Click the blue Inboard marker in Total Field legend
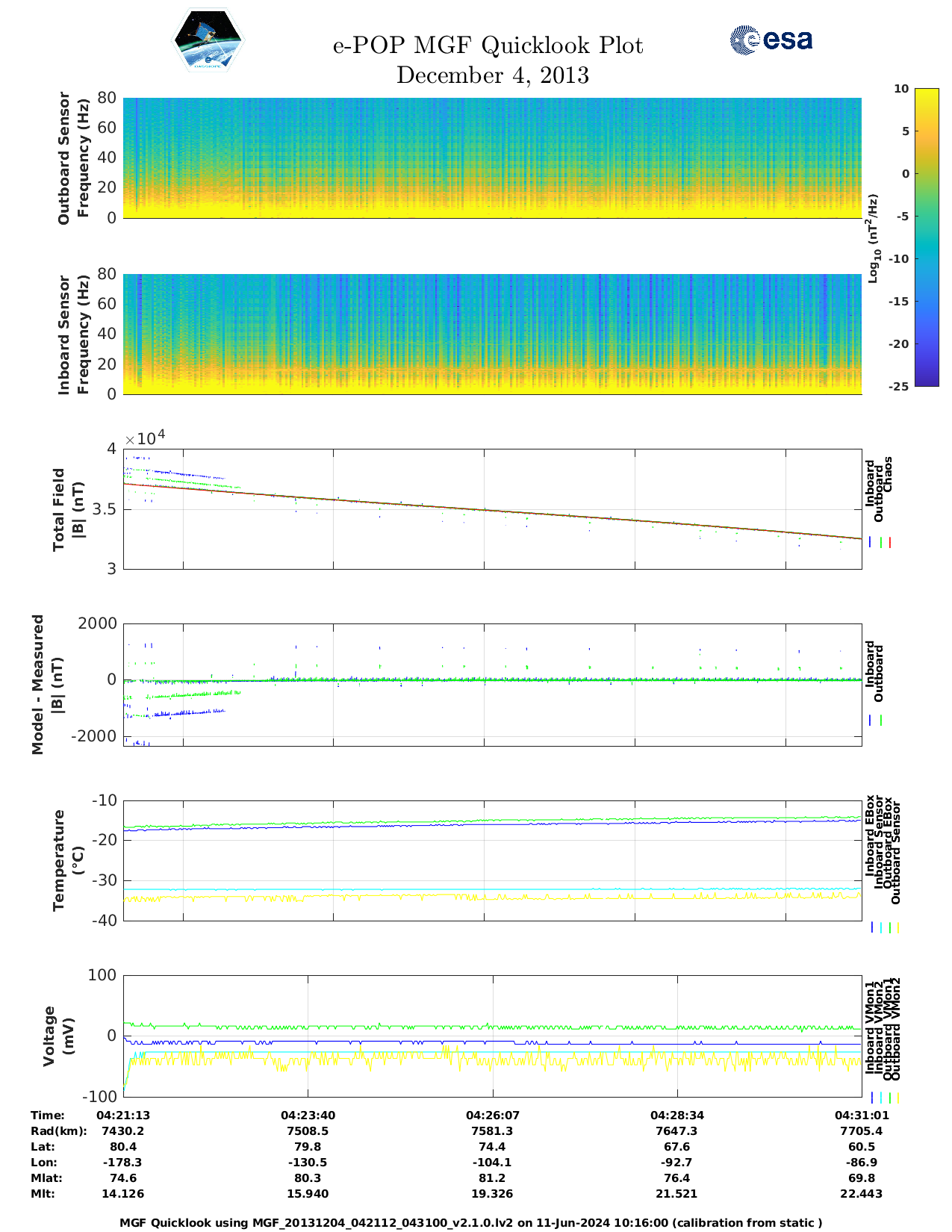Image resolution: width=952 pixels, height=1232 pixels. point(871,543)
